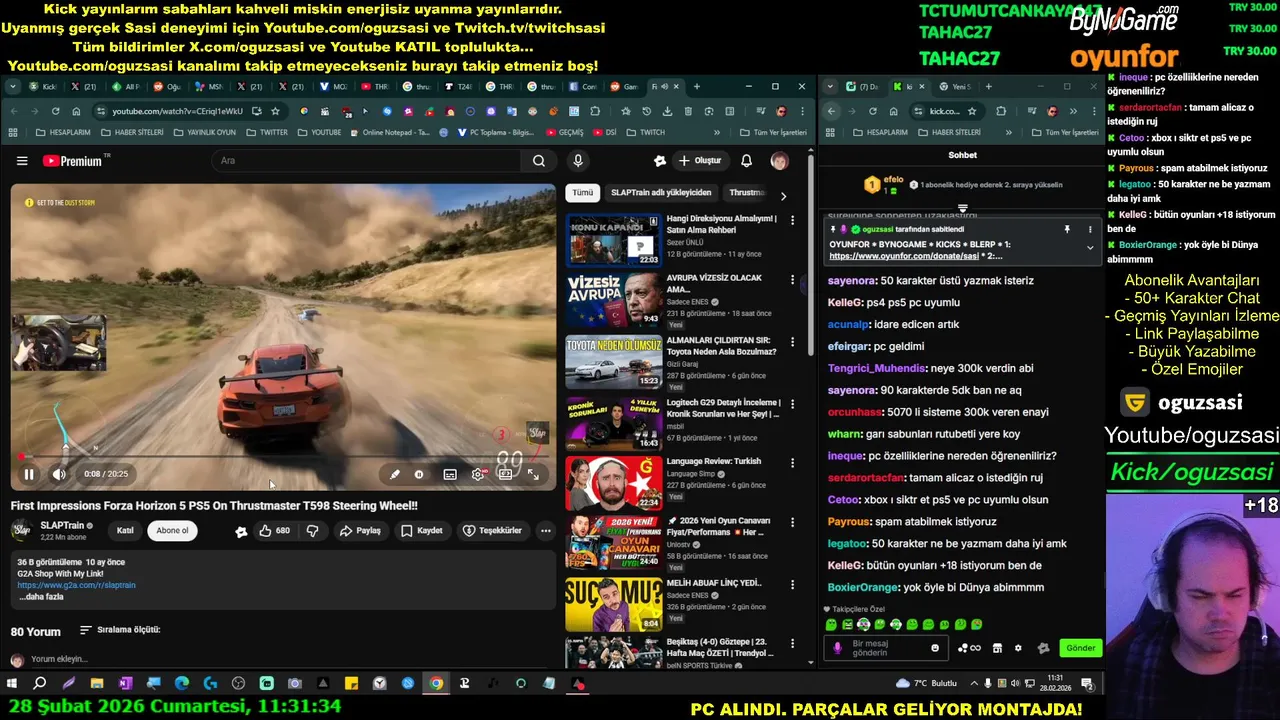Enter fullscreen on the YouTube video
1280x720 pixels.
[x=534, y=475]
